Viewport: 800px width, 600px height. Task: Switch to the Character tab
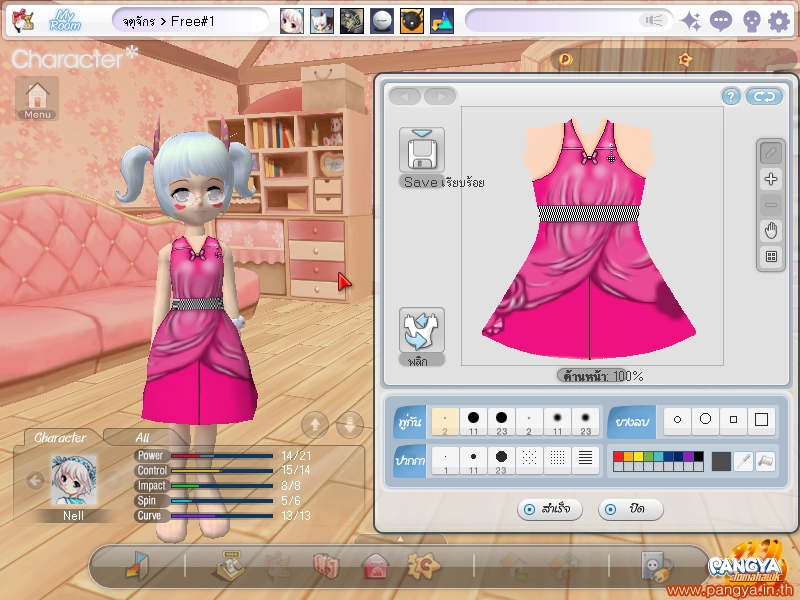coord(60,437)
